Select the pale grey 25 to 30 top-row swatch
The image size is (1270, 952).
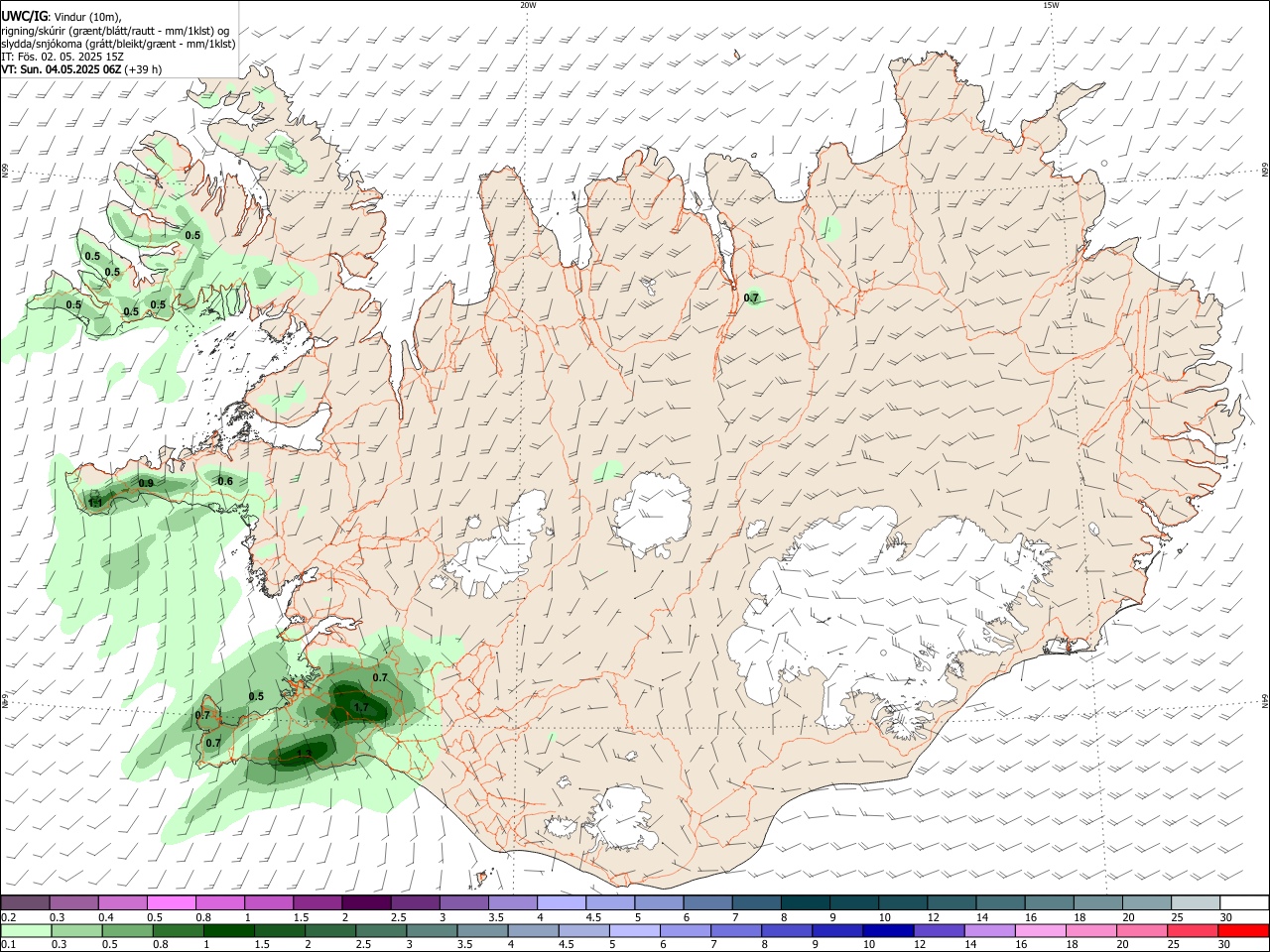point(1196,902)
